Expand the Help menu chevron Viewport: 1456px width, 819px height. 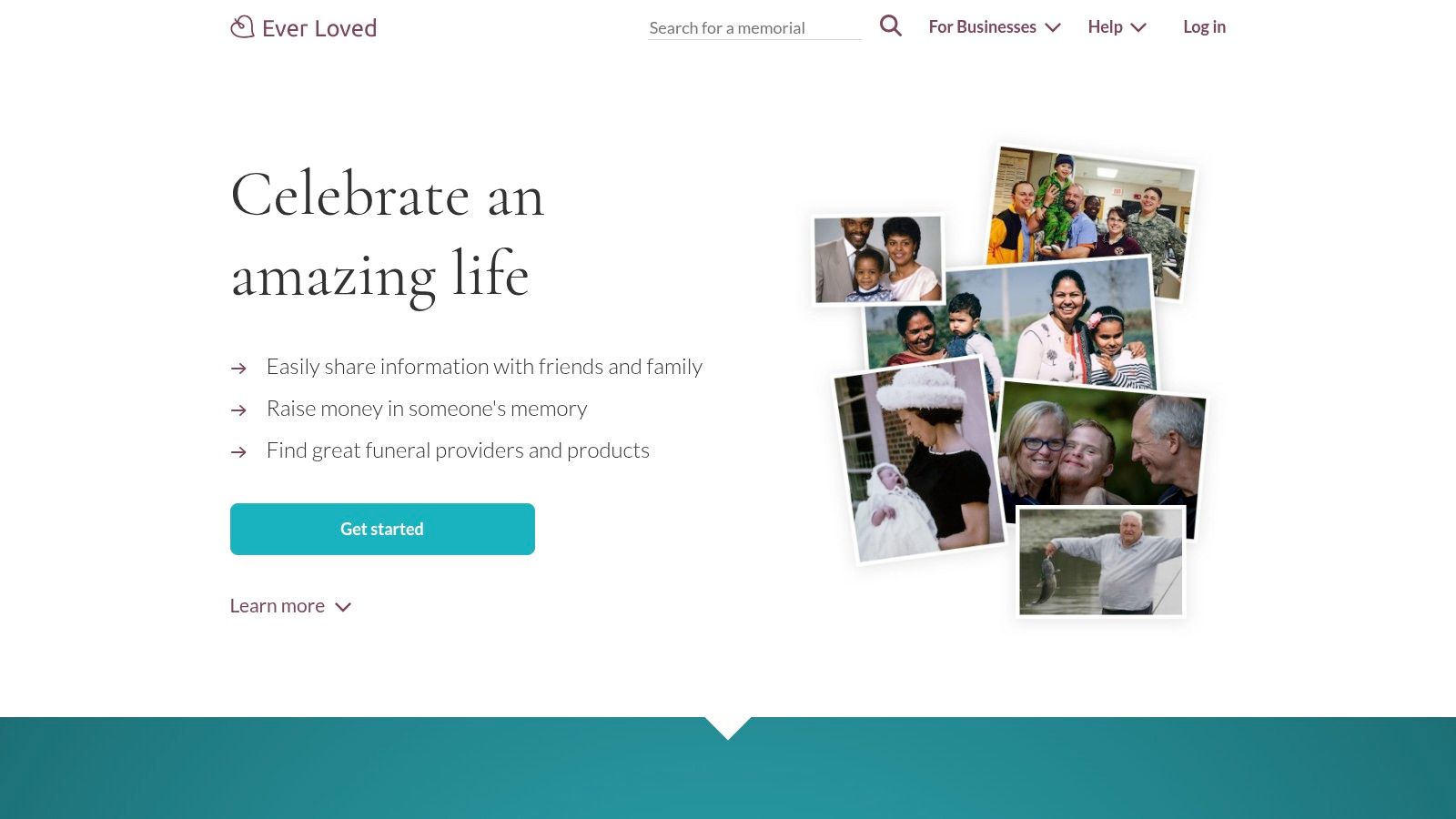pyautogui.click(x=1138, y=28)
